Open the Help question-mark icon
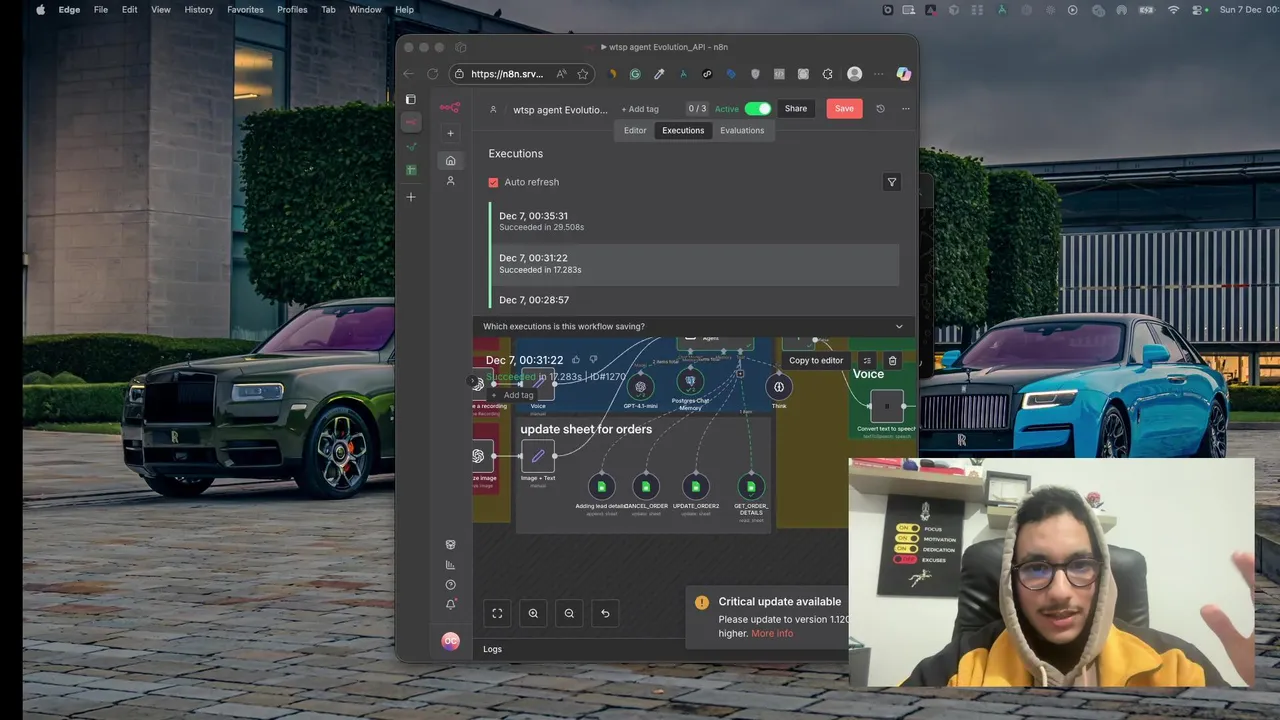This screenshot has width=1280, height=720. click(x=450, y=585)
